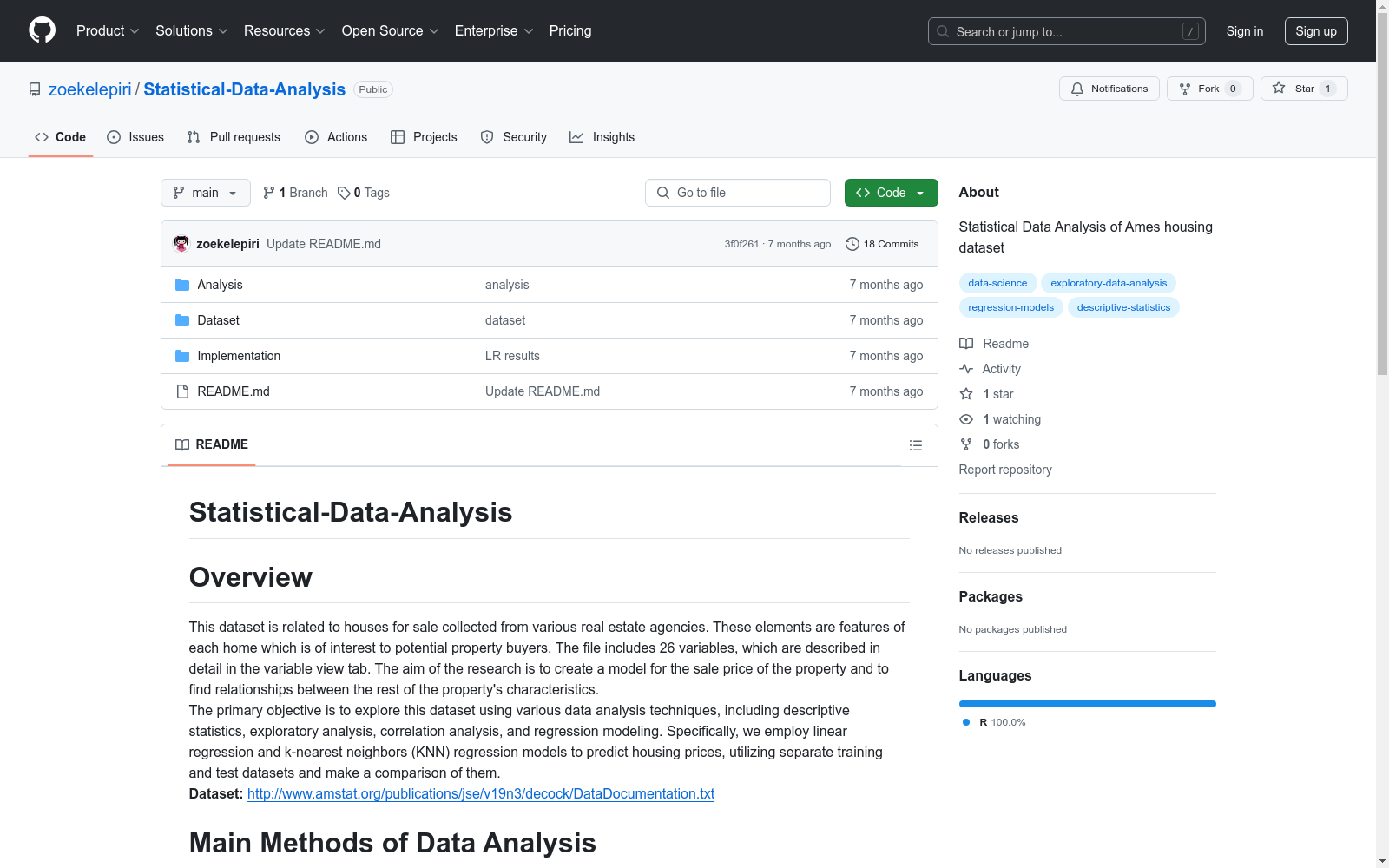Viewport: 1389px width, 868px height.
Task: Open the DataDocumentation.txt dataset link
Action: (481, 793)
